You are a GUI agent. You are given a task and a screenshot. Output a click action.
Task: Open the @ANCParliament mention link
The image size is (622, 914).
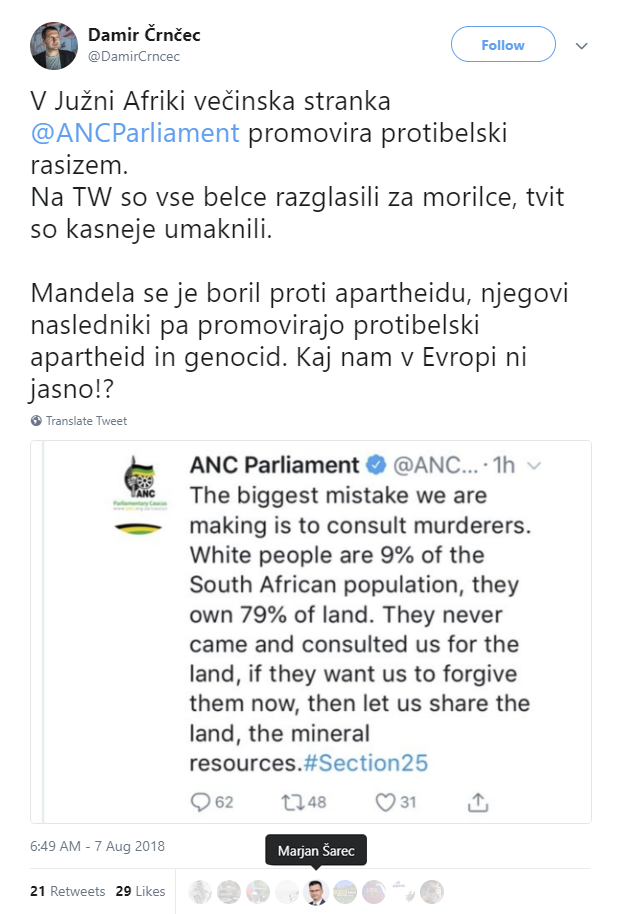(135, 133)
